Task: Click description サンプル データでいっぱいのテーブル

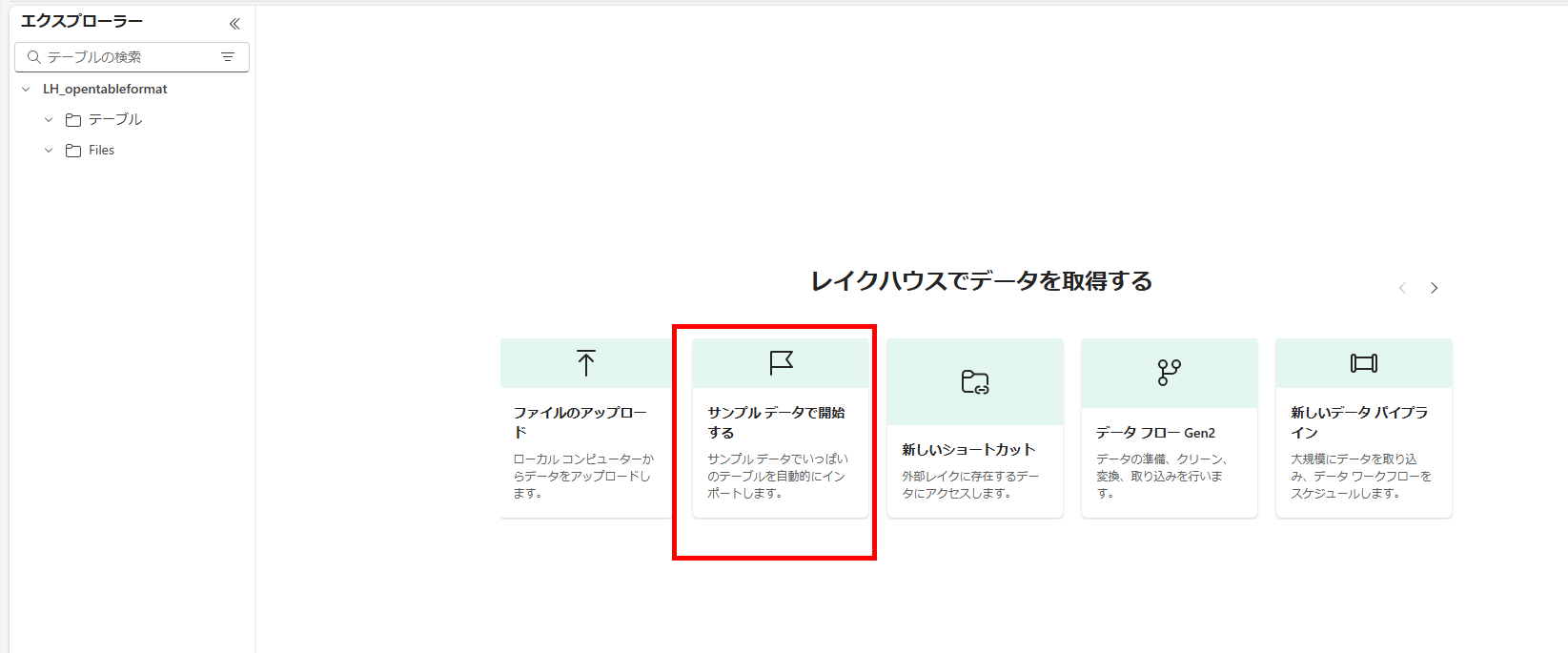Action: click(x=777, y=476)
